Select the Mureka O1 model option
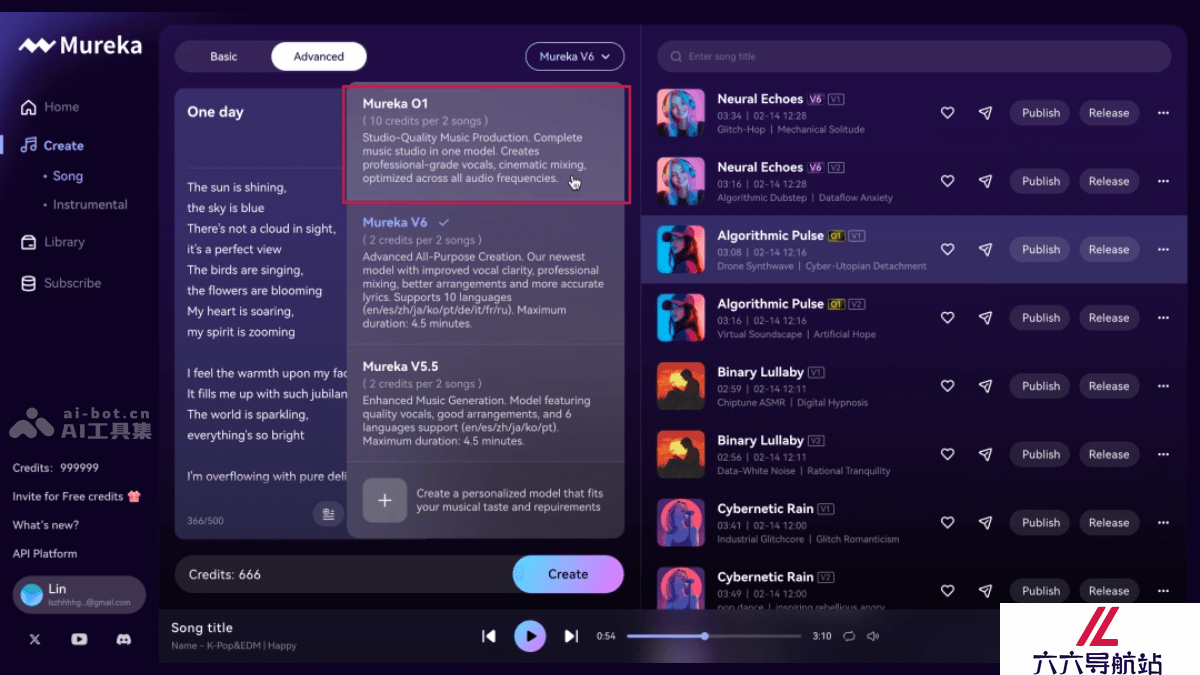This screenshot has height=675, width=1200. [486, 144]
